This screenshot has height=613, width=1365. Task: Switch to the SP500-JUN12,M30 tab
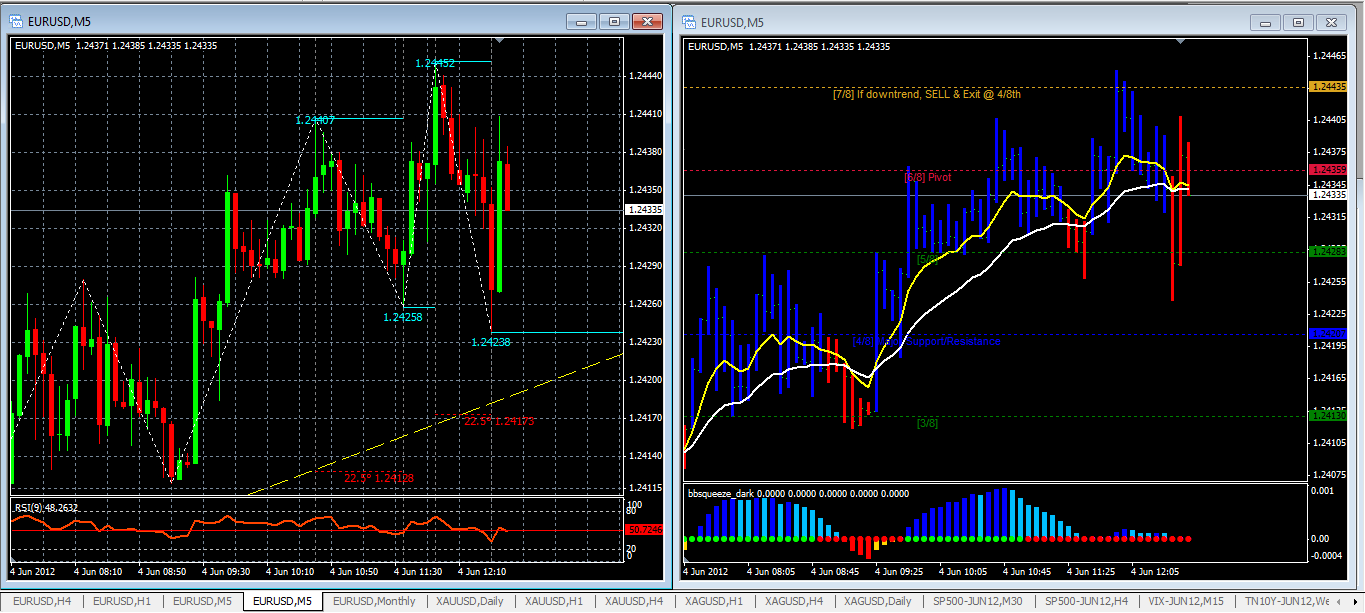pyautogui.click(x=979, y=601)
